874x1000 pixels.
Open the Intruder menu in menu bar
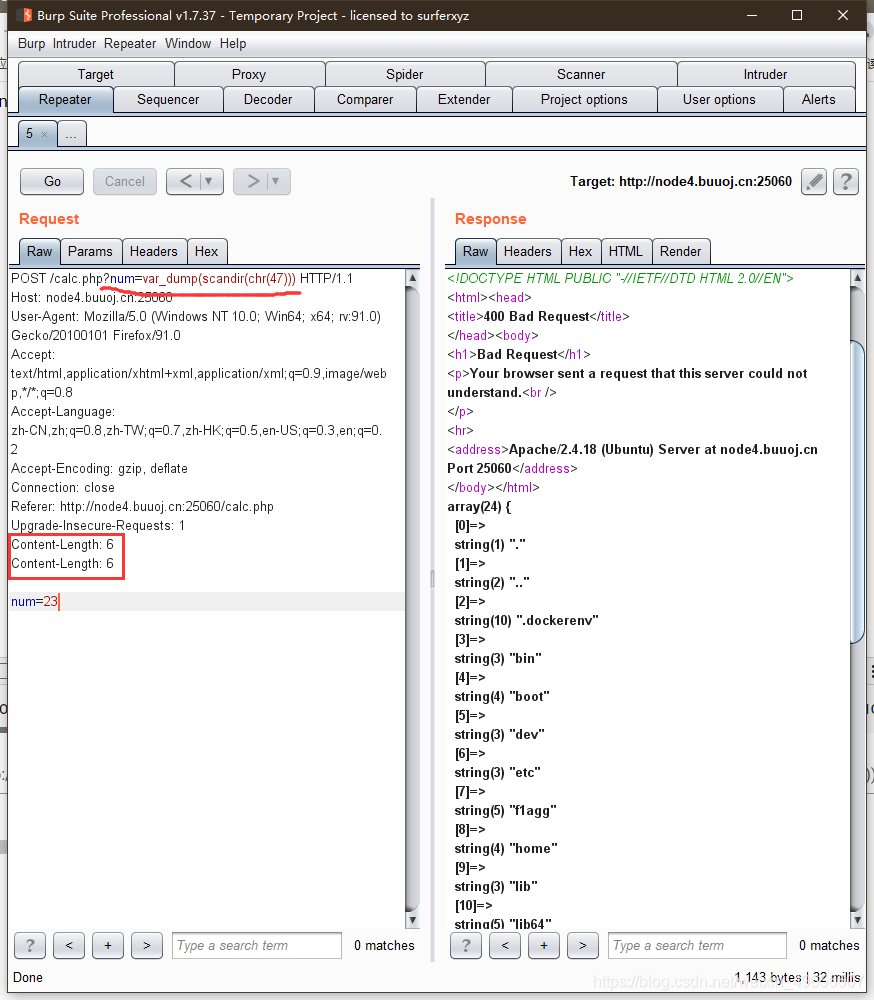pyautogui.click(x=74, y=43)
